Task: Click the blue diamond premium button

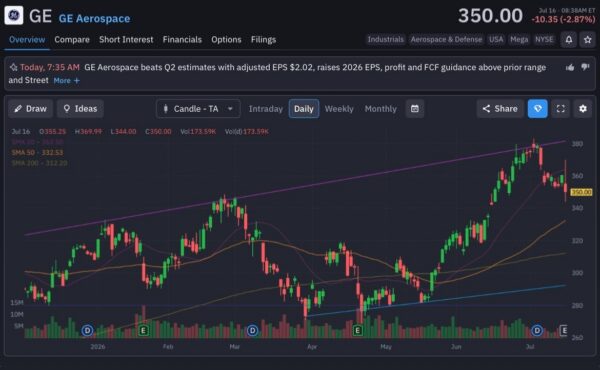Action: [537, 109]
